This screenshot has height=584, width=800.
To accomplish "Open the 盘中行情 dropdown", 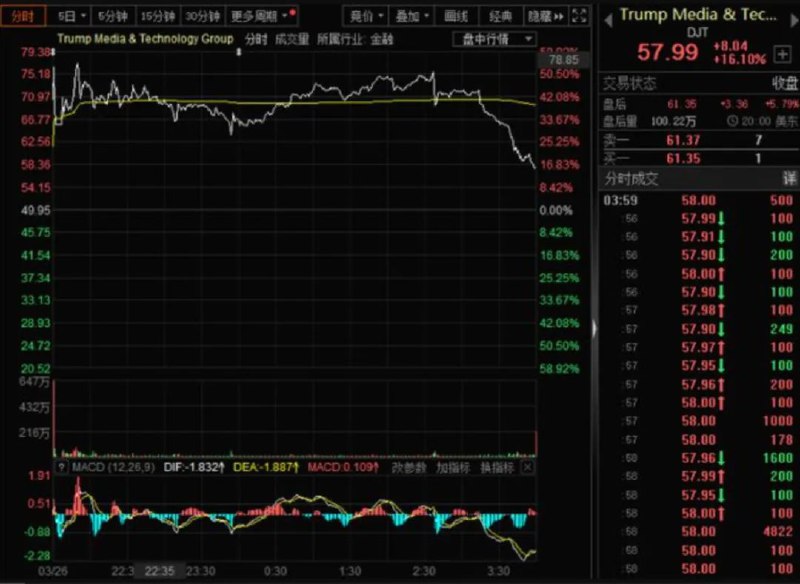I will pos(487,38).
